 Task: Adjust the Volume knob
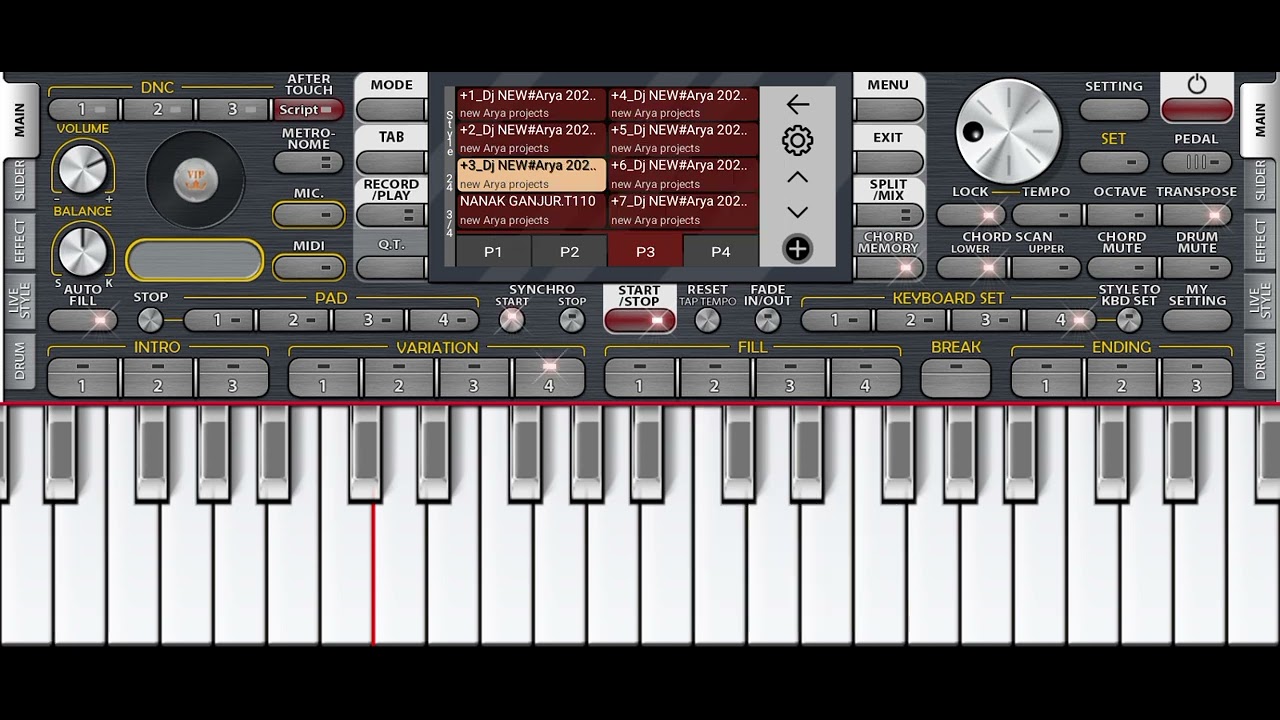82,167
